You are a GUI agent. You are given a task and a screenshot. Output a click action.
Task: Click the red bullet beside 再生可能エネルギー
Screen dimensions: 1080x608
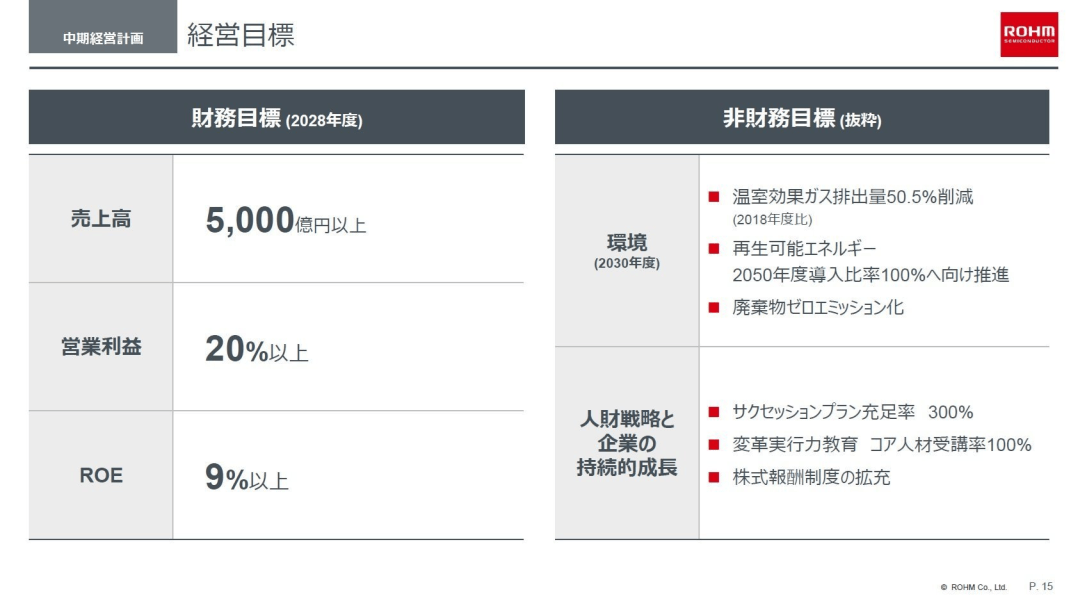pyautogui.click(x=714, y=249)
